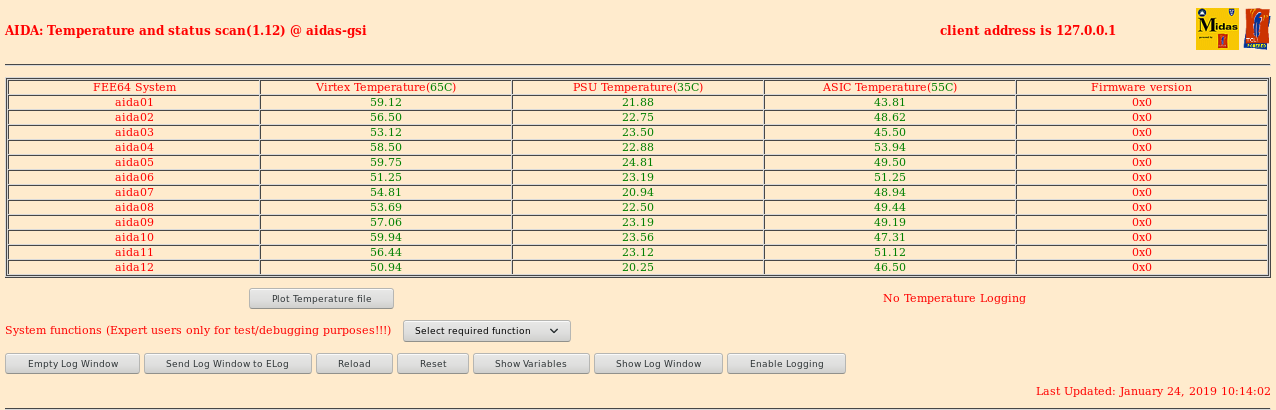Click aida12 firmware version 0x0

pos(1142,267)
